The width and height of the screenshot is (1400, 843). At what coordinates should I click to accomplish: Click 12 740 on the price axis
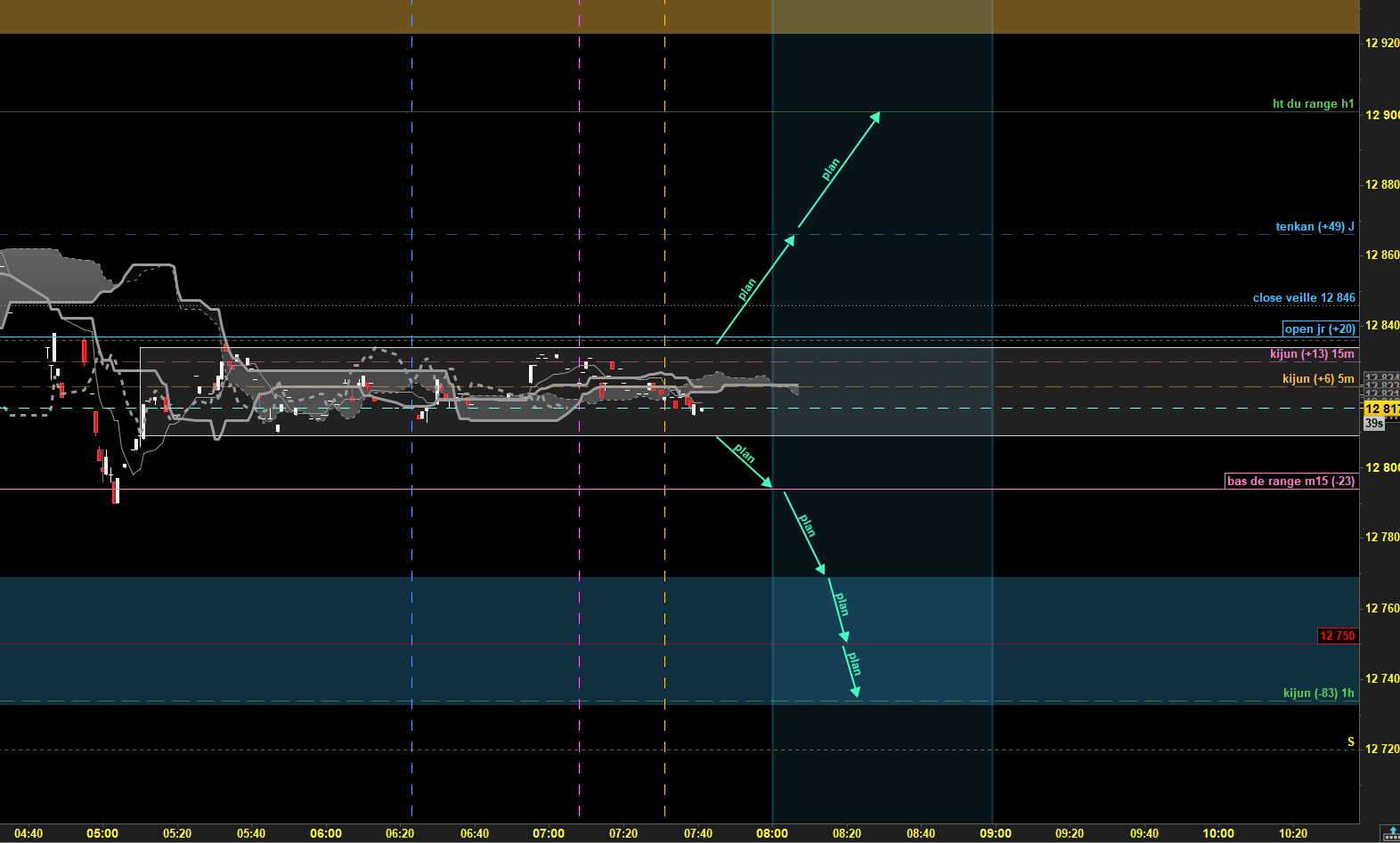coord(1382,678)
